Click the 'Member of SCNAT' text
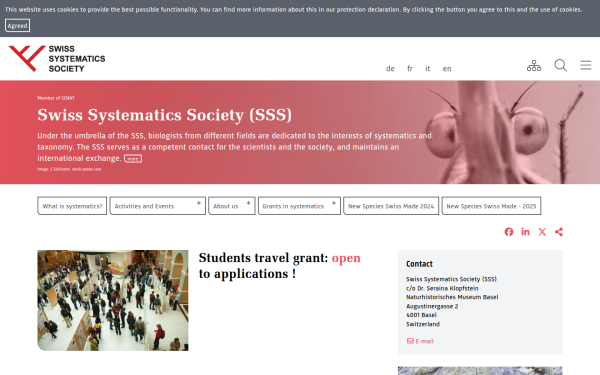 [x=56, y=98]
